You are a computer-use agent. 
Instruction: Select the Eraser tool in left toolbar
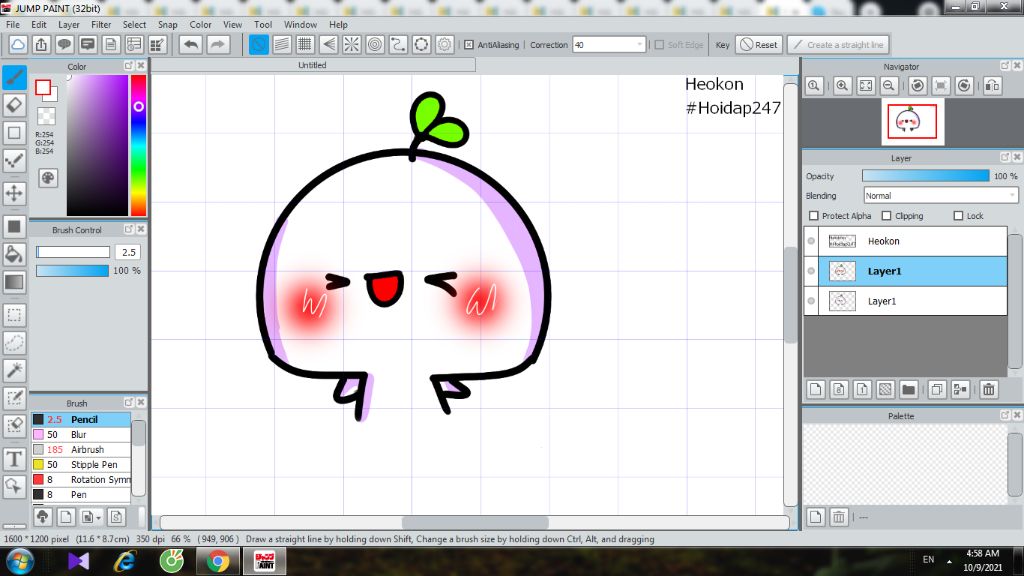click(15, 105)
